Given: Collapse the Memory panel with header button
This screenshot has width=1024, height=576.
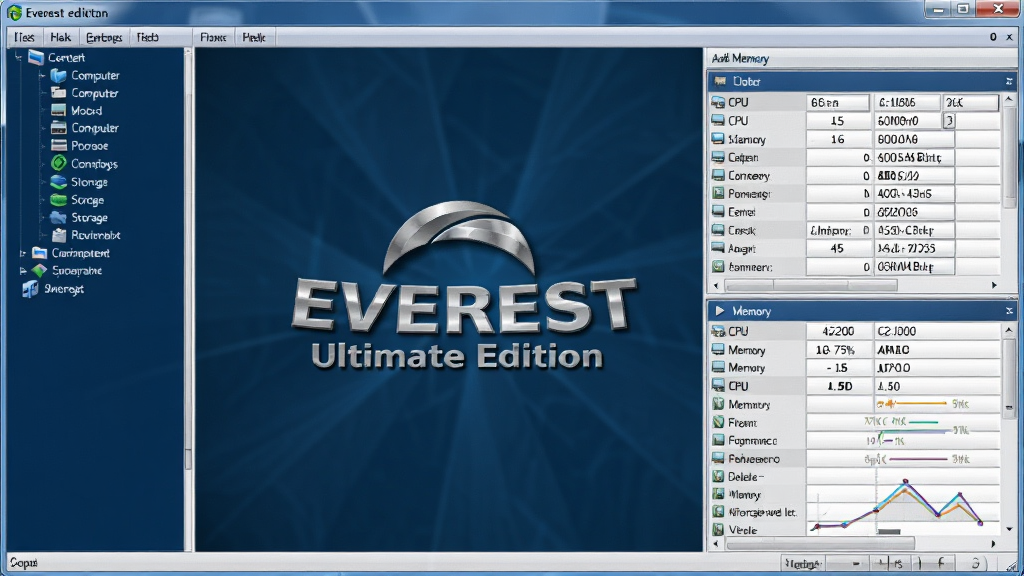Looking at the screenshot, I should [x=1009, y=311].
